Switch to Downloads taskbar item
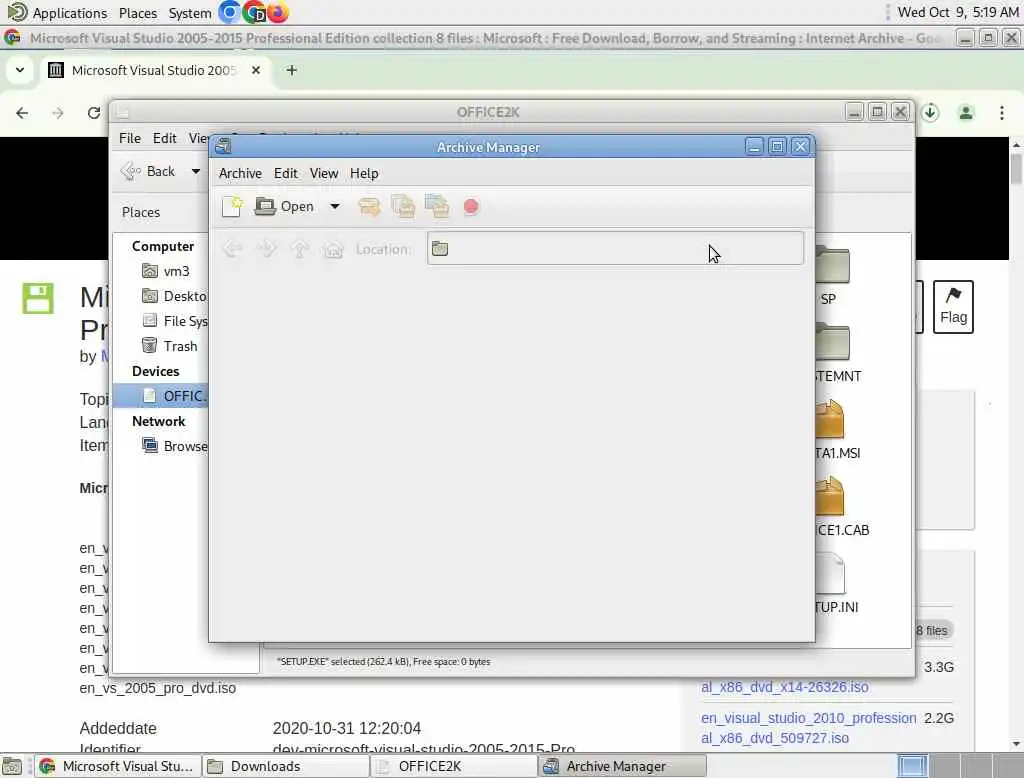This screenshot has height=778, width=1024. [x=285, y=766]
